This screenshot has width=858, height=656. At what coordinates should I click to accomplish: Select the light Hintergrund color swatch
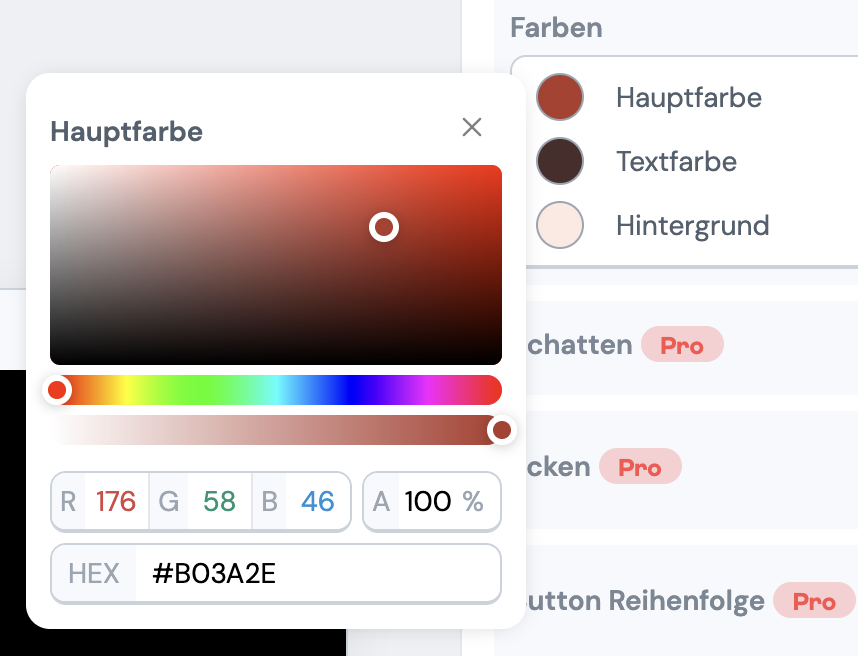click(x=560, y=225)
